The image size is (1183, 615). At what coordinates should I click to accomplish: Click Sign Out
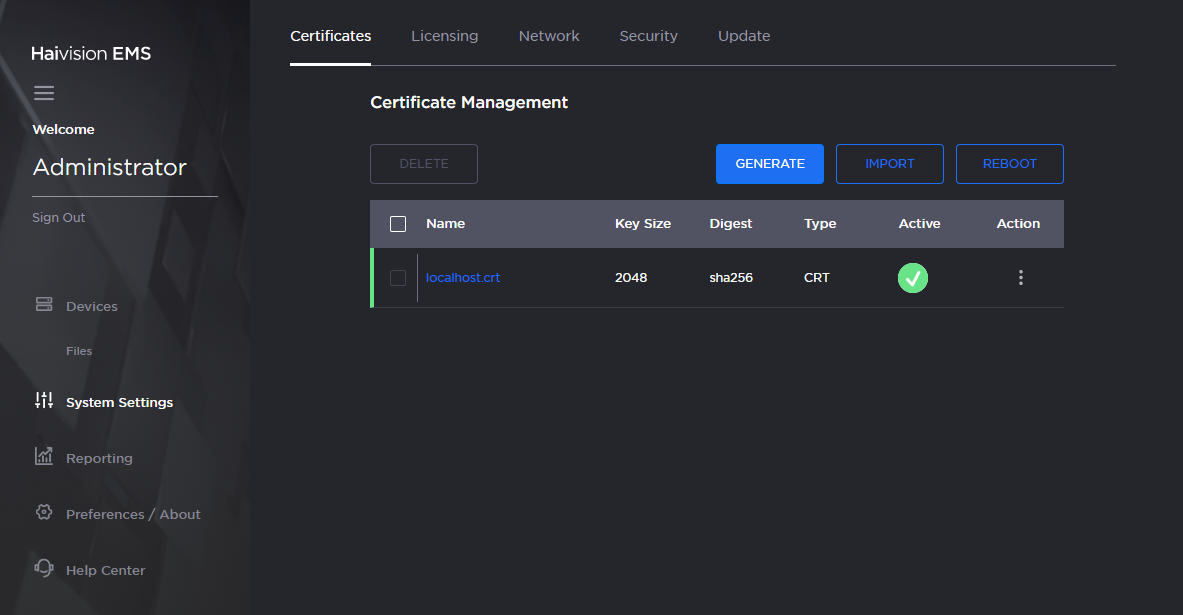pos(58,217)
